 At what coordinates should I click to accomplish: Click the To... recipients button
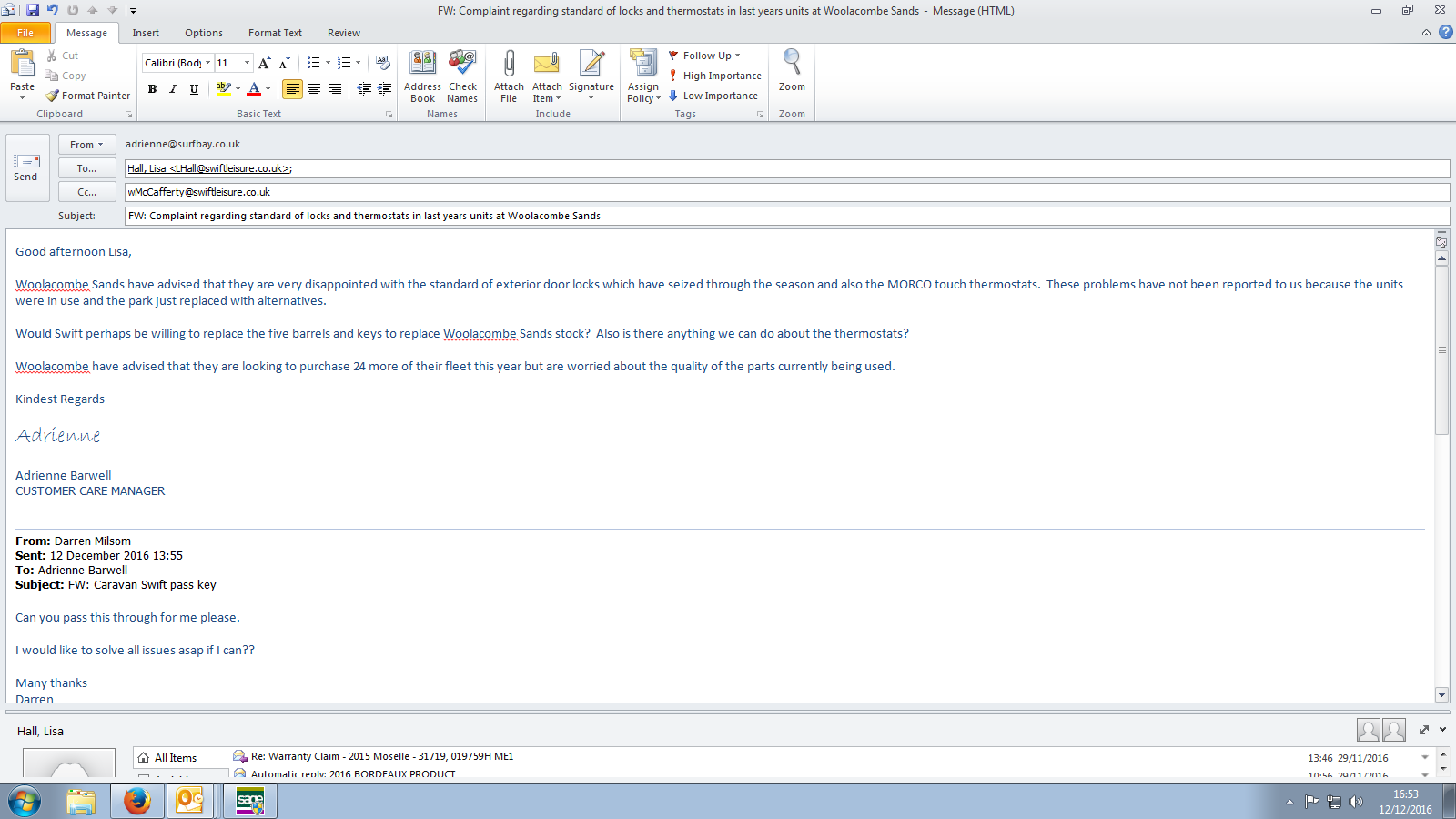86,168
